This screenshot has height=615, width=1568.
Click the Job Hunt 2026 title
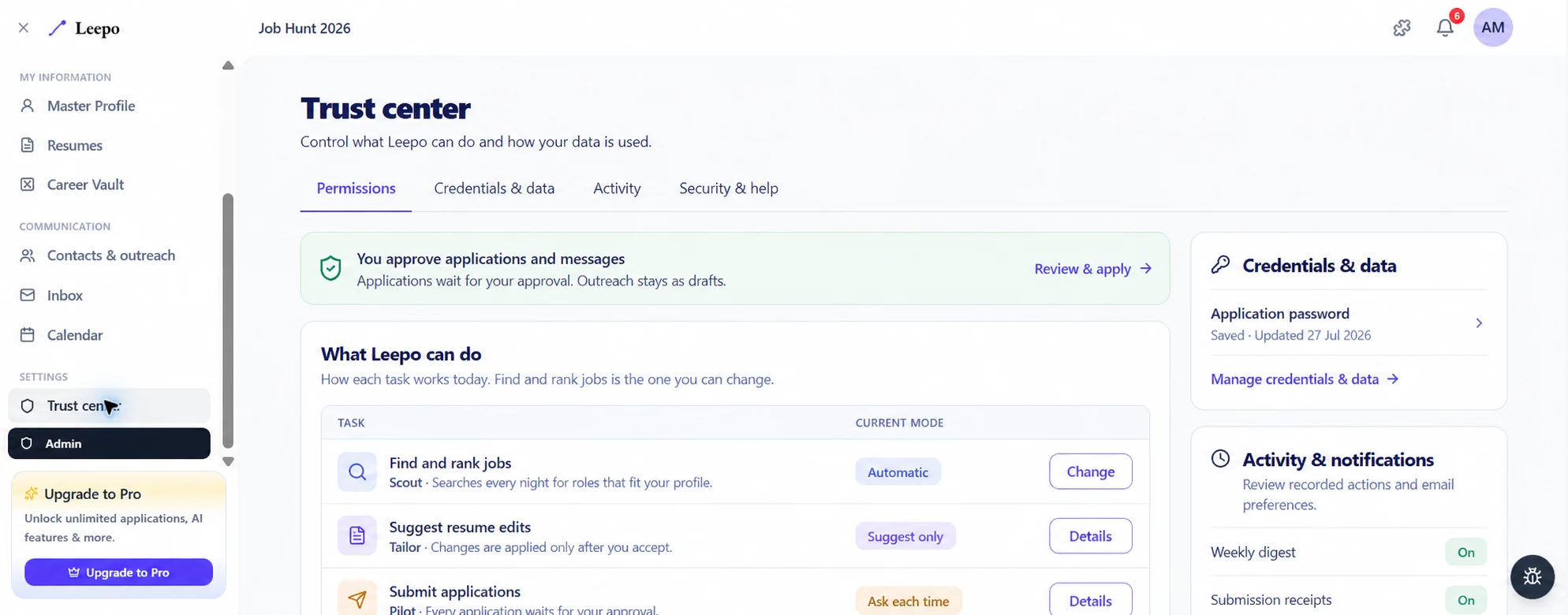[304, 28]
